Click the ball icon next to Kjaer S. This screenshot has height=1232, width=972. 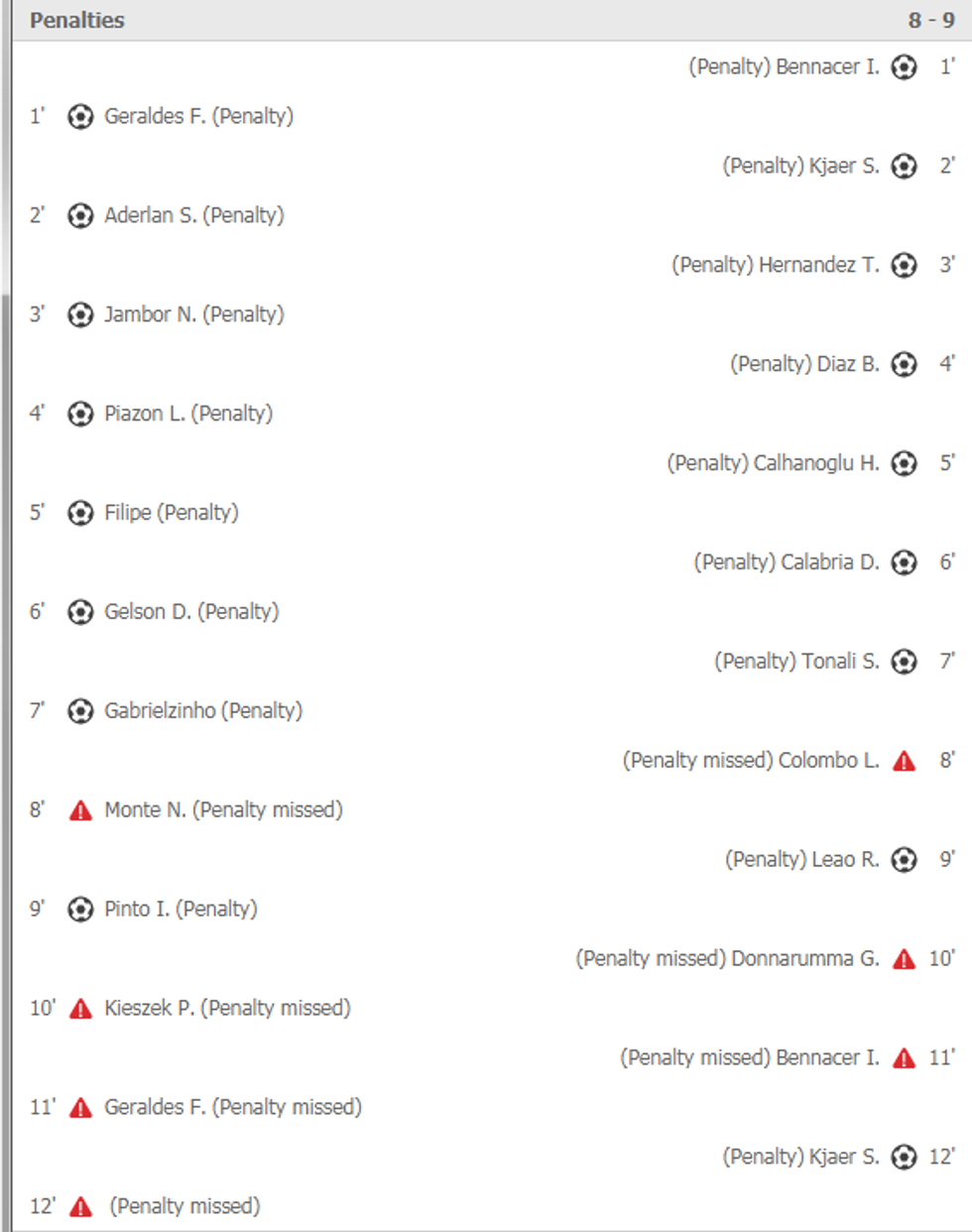tap(903, 166)
